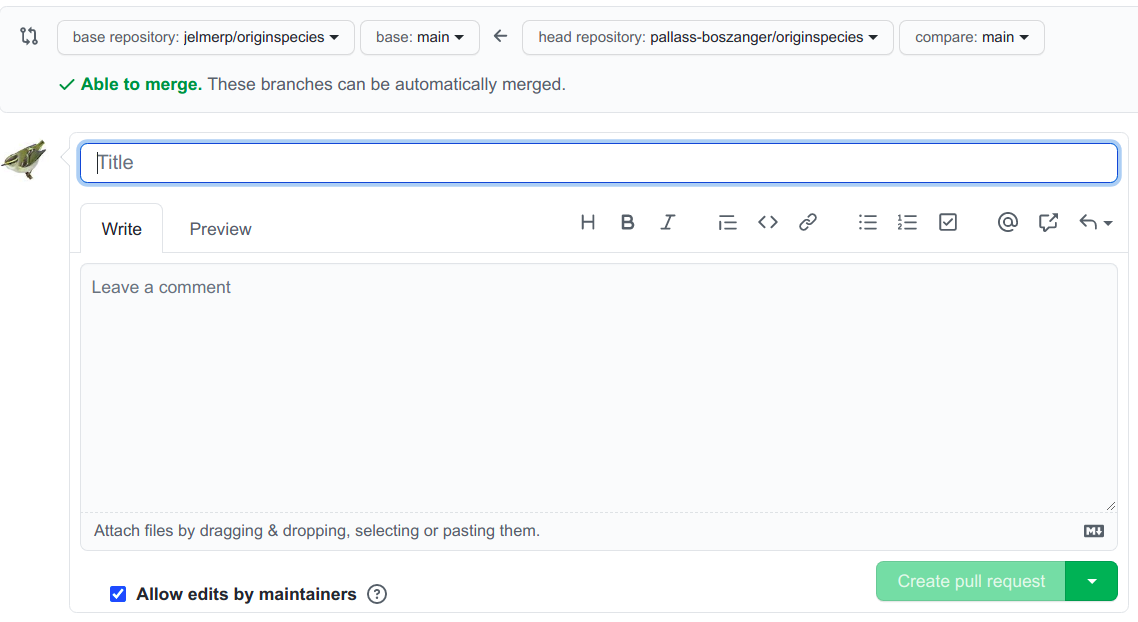Expand head repository selector dropdown
This screenshot has height=622, width=1138.
pyautogui.click(x=708, y=37)
